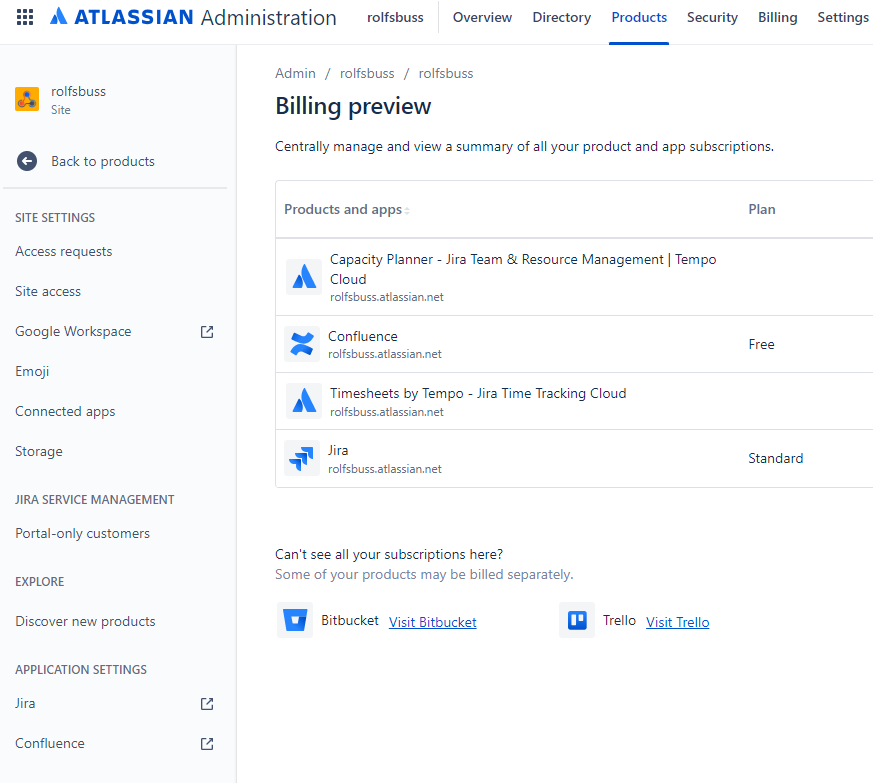
Task: Click the last rolfsbuss breadcrumb
Action: 446,74
